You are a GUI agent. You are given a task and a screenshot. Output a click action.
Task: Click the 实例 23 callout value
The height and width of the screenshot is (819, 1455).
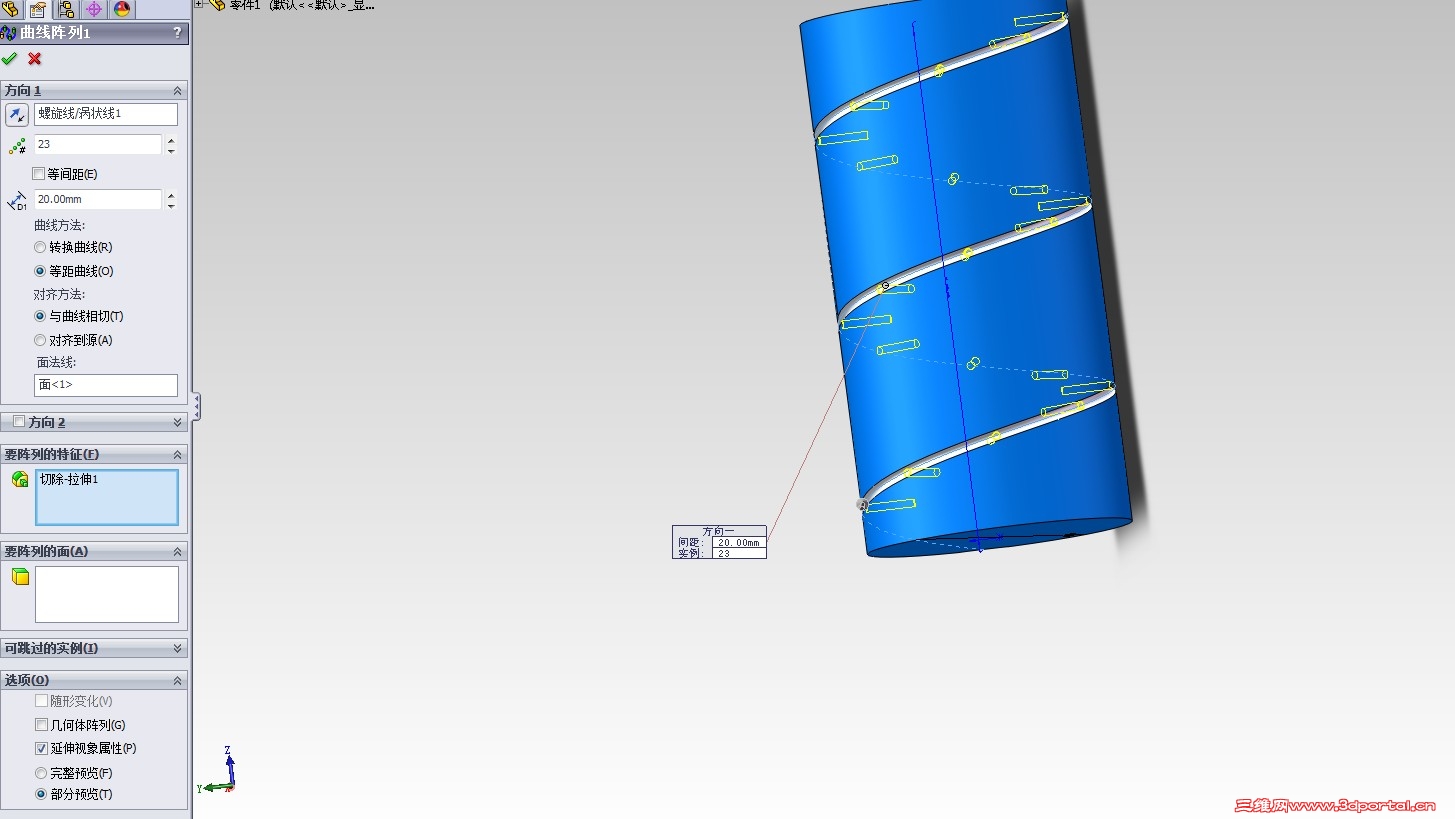(739, 553)
